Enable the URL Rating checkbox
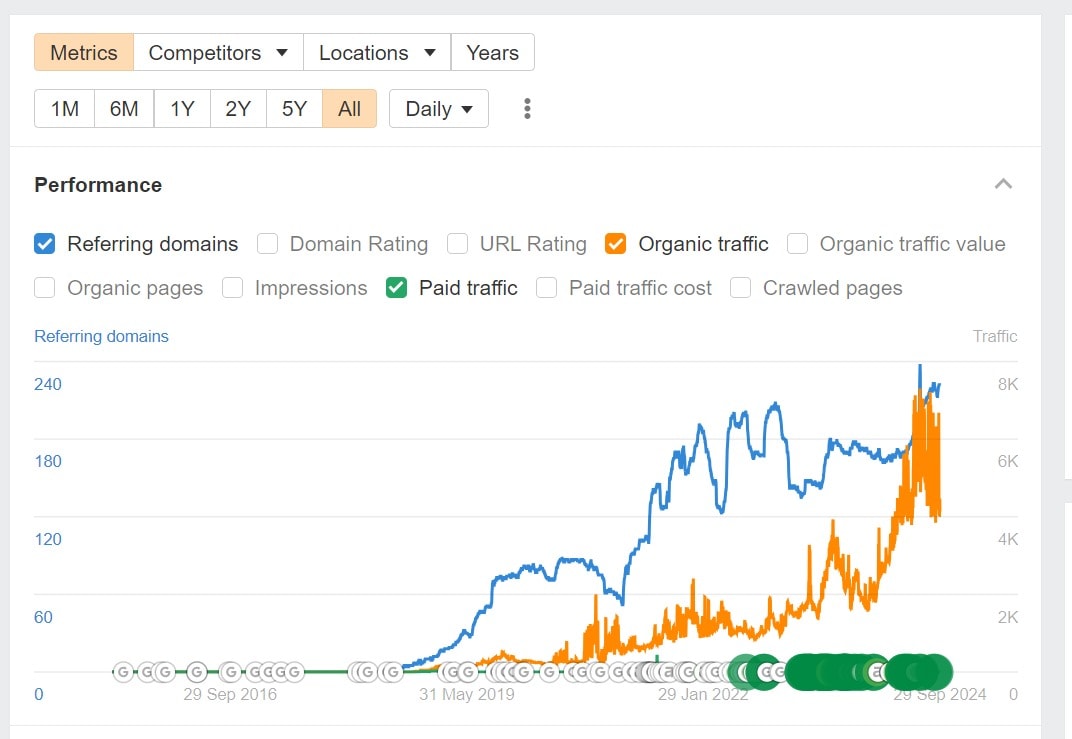Image resolution: width=1072 pixels, height=739 pixels. point(457,244)
